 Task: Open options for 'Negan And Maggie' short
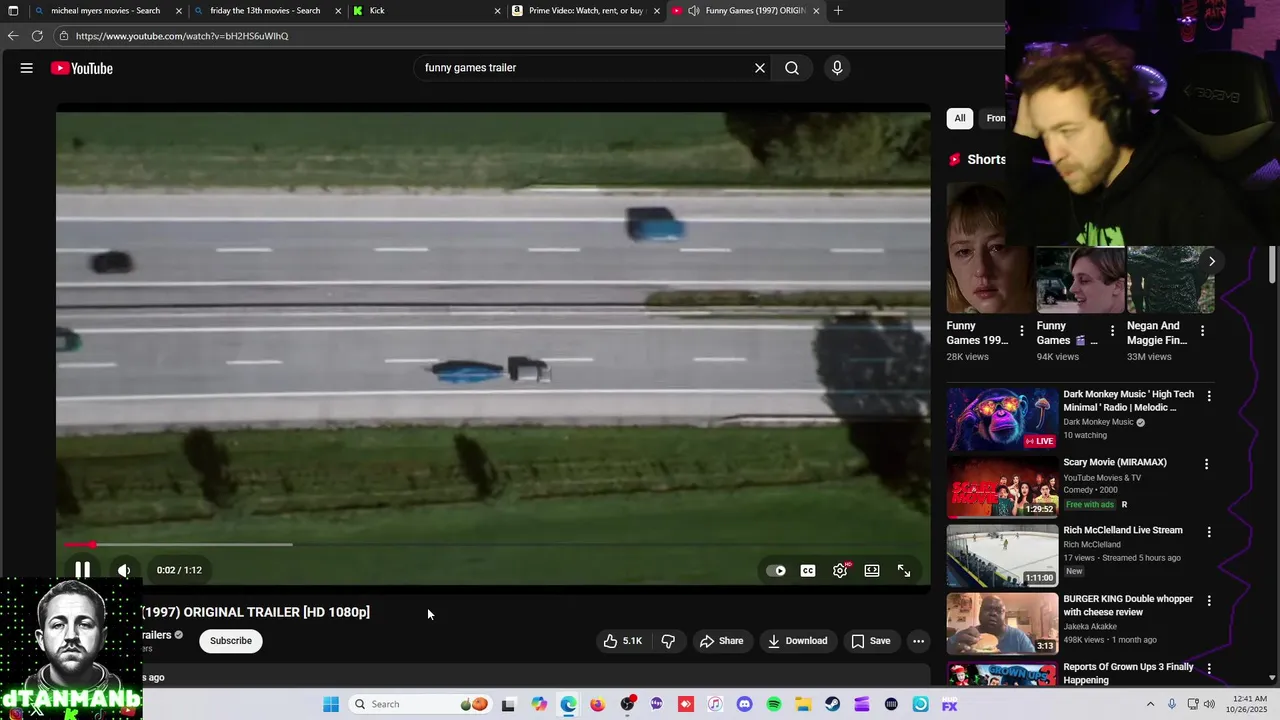pyautogui.click(x=1202, y=331)
